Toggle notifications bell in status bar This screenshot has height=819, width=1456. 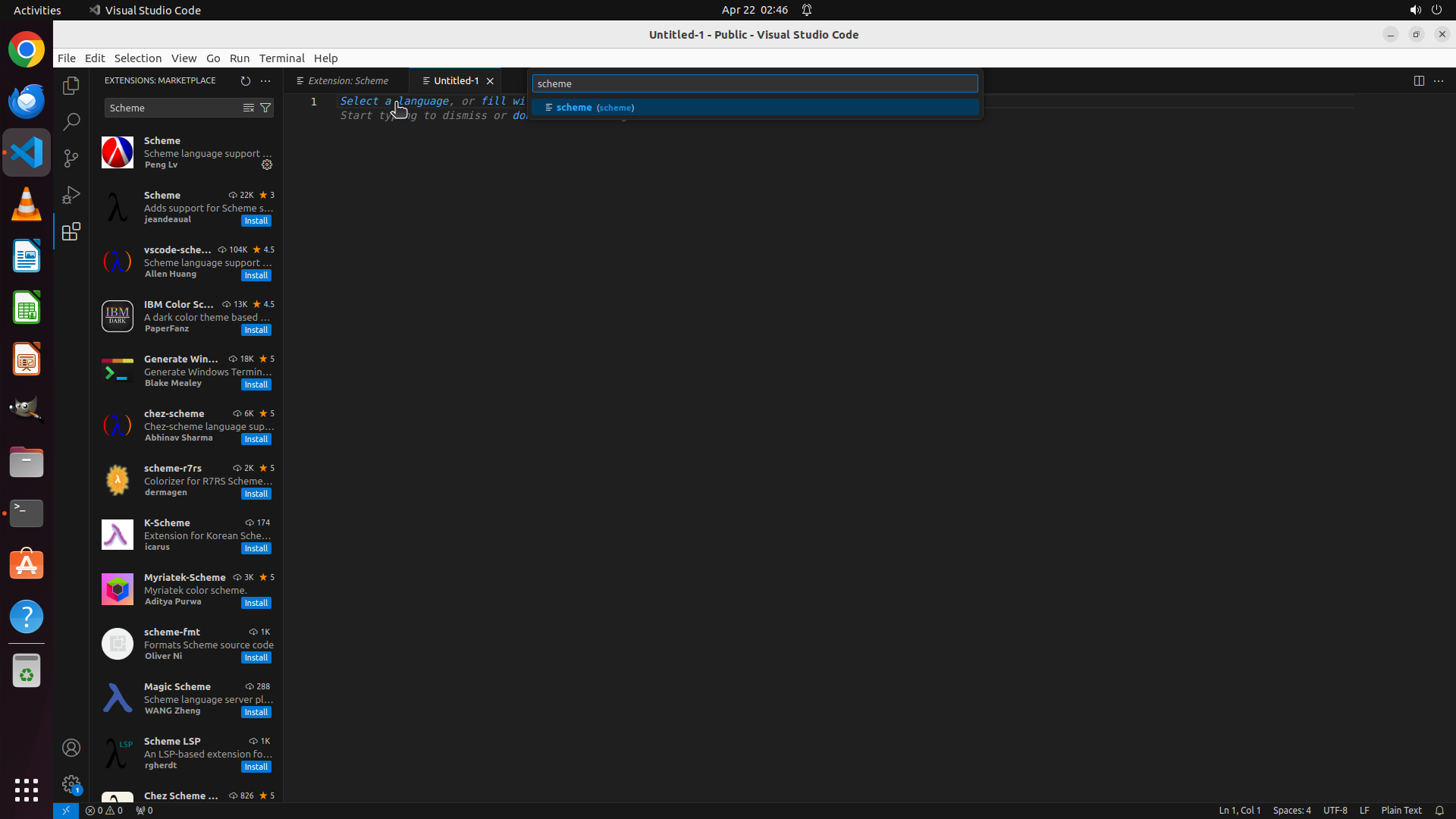(1439, 810)
